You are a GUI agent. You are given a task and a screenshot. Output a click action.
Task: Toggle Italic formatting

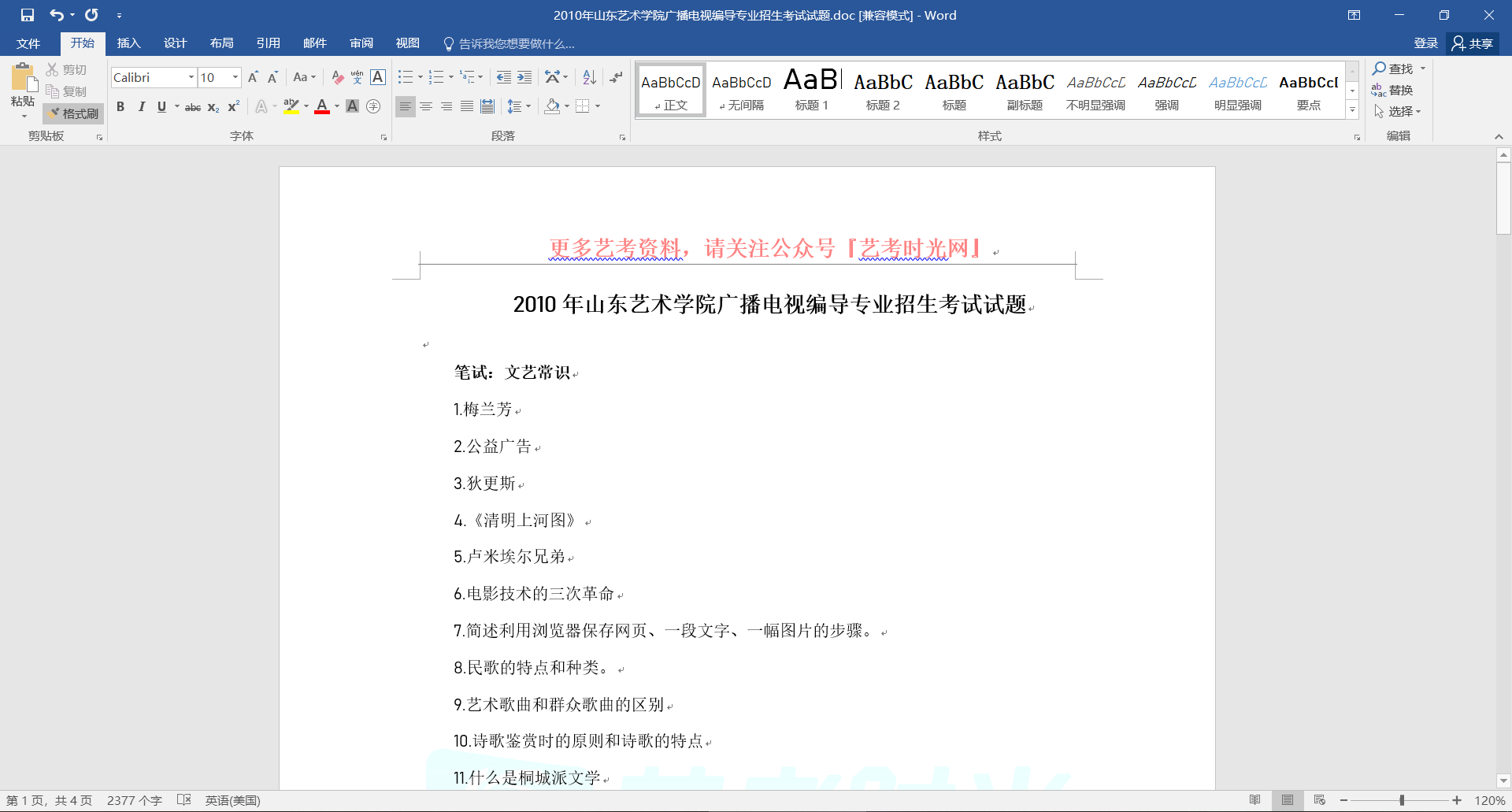141,107
